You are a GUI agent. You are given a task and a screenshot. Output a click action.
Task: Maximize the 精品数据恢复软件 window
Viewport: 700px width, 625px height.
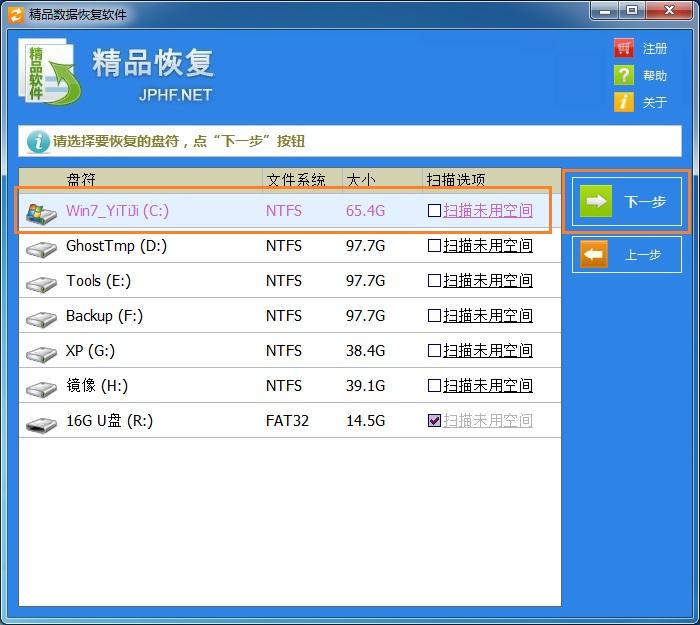(632, 10)
